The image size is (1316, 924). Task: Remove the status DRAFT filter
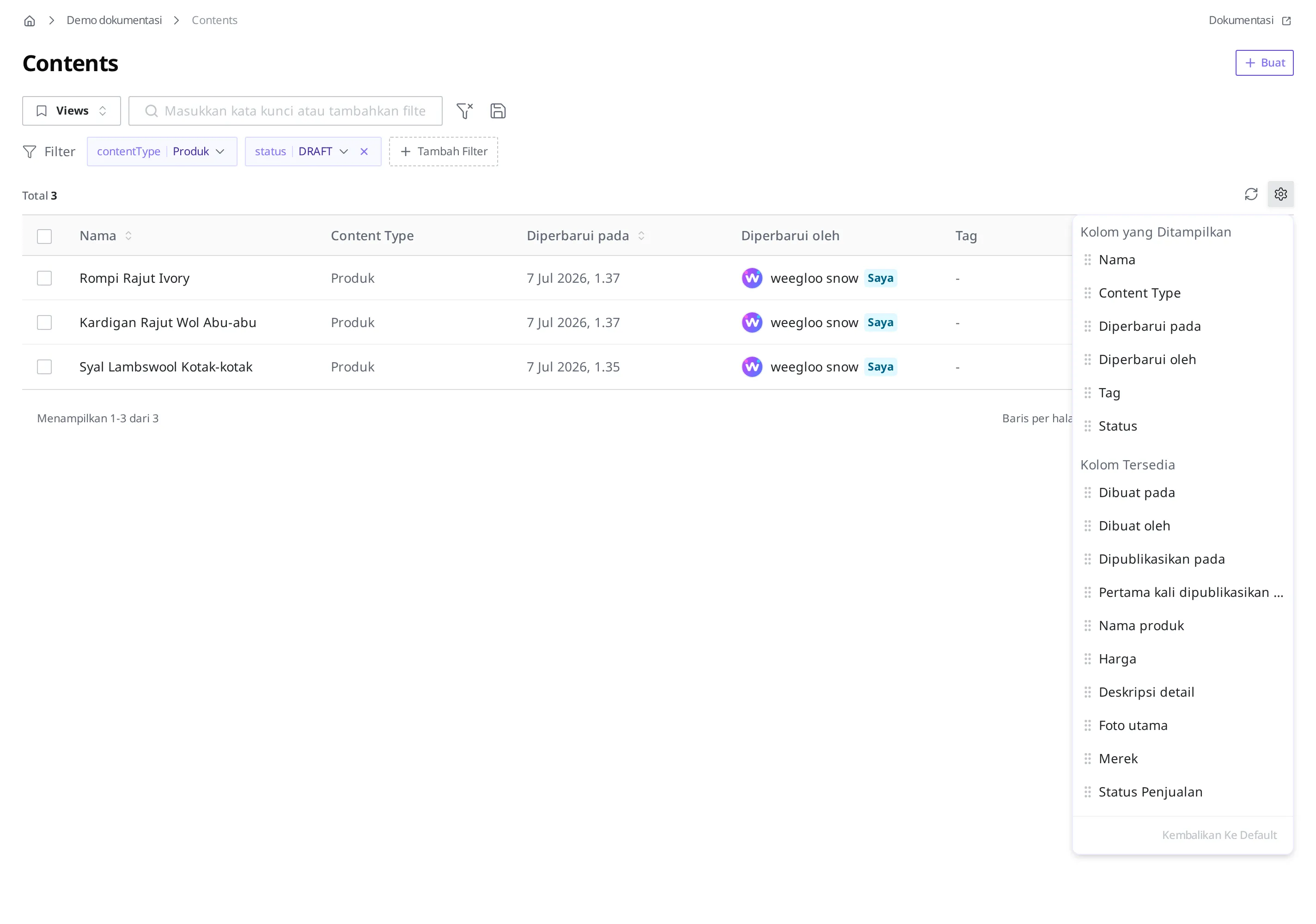[x=364, y=152]
